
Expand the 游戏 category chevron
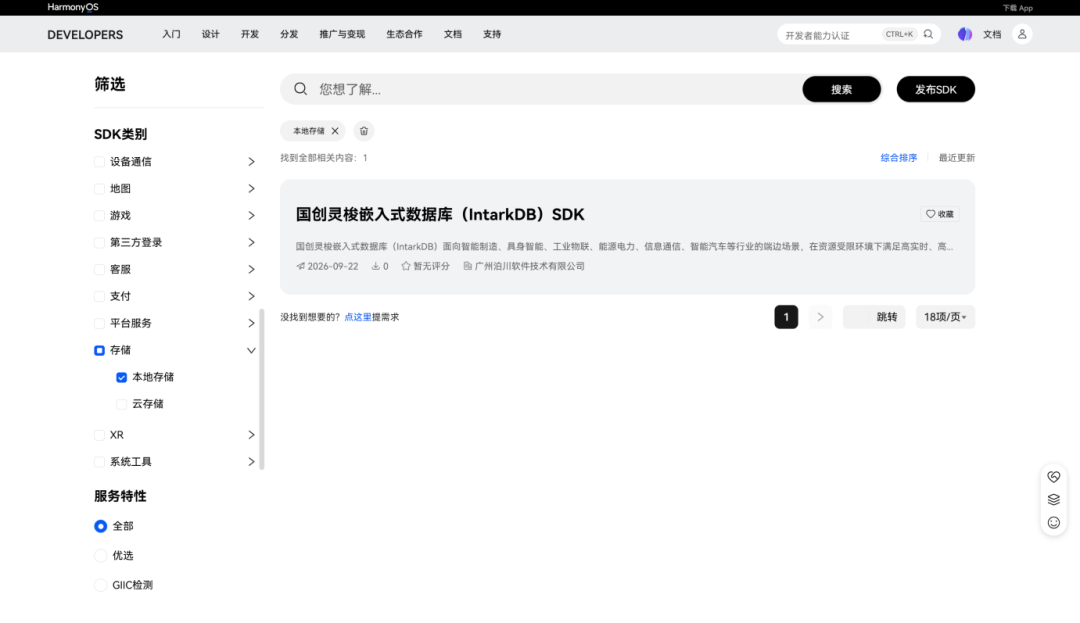pos(251,215)
